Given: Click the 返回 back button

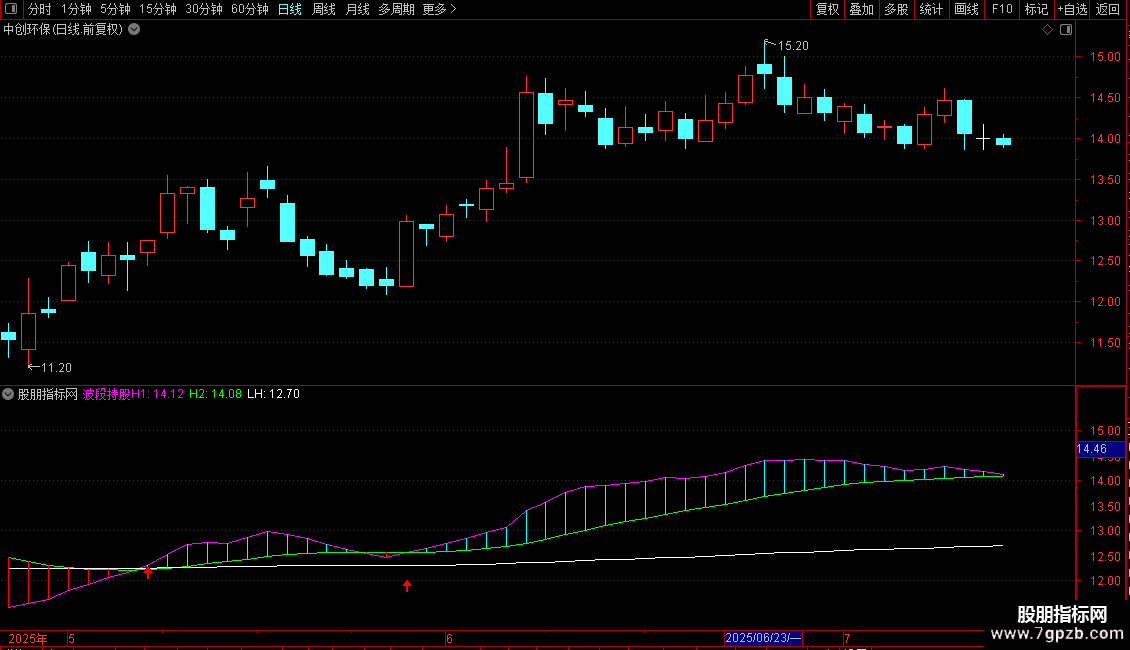Looking at the screenshot, I should coord(1108,9).
